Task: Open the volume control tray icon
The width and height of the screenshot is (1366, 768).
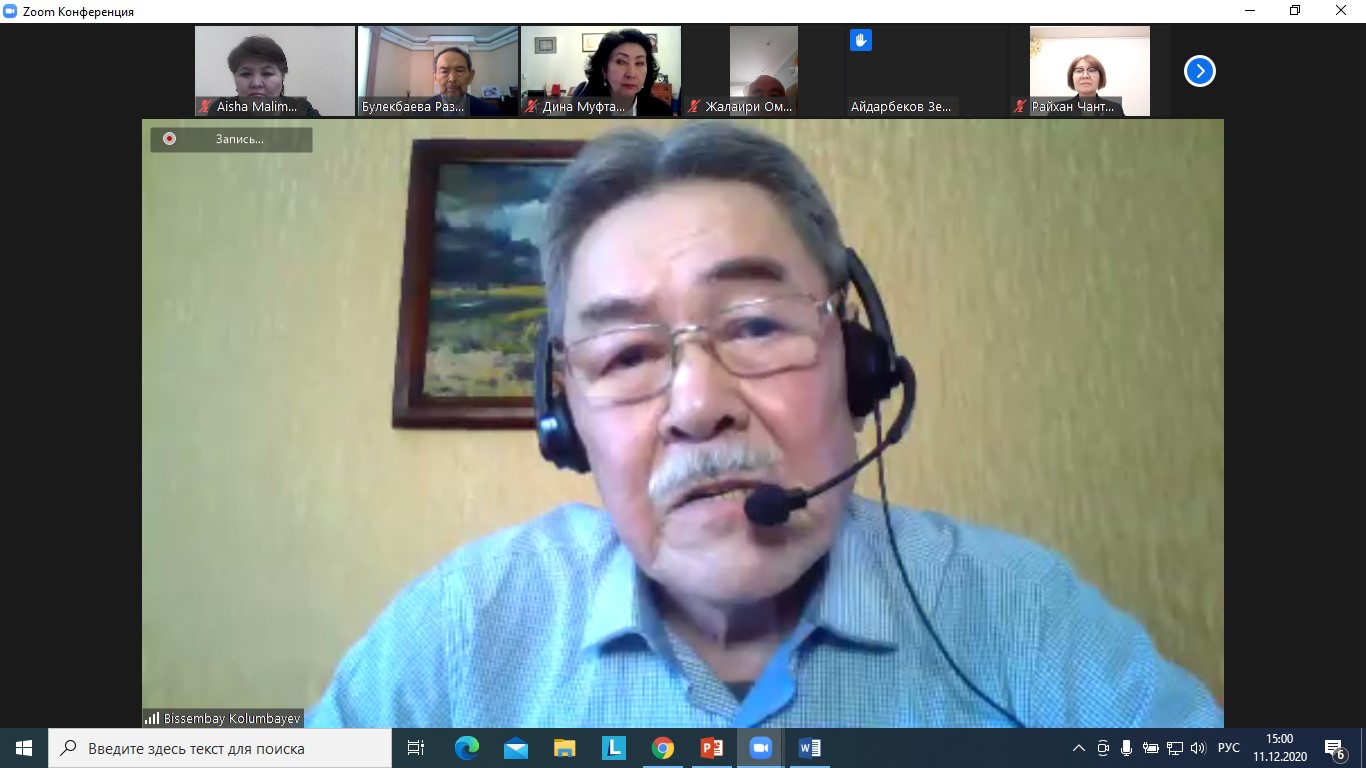Action: coord(1198,748)
